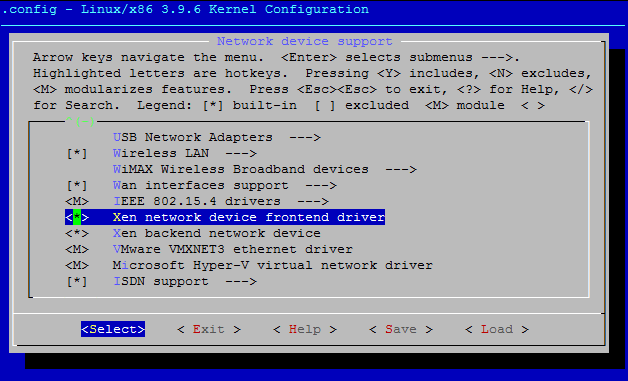
Task: Toggle the Wan interfaces support checkbox
Action: tap(76, 185)
